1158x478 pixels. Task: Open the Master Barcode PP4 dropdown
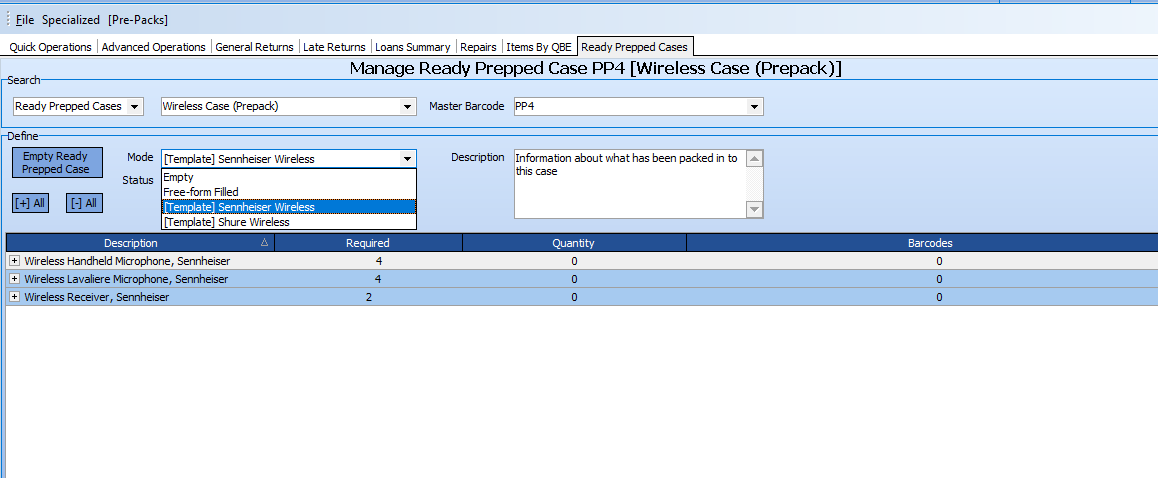click(754, 106)
